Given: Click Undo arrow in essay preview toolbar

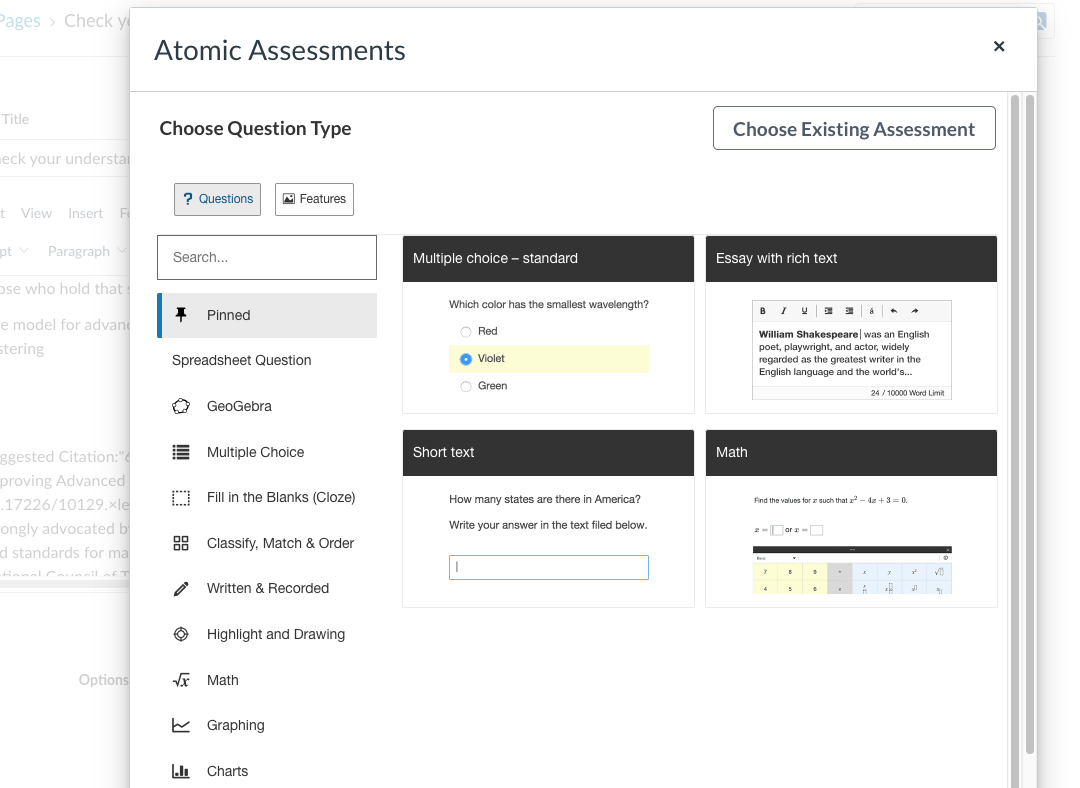Looking at the screenshot, I should [894, 311].
